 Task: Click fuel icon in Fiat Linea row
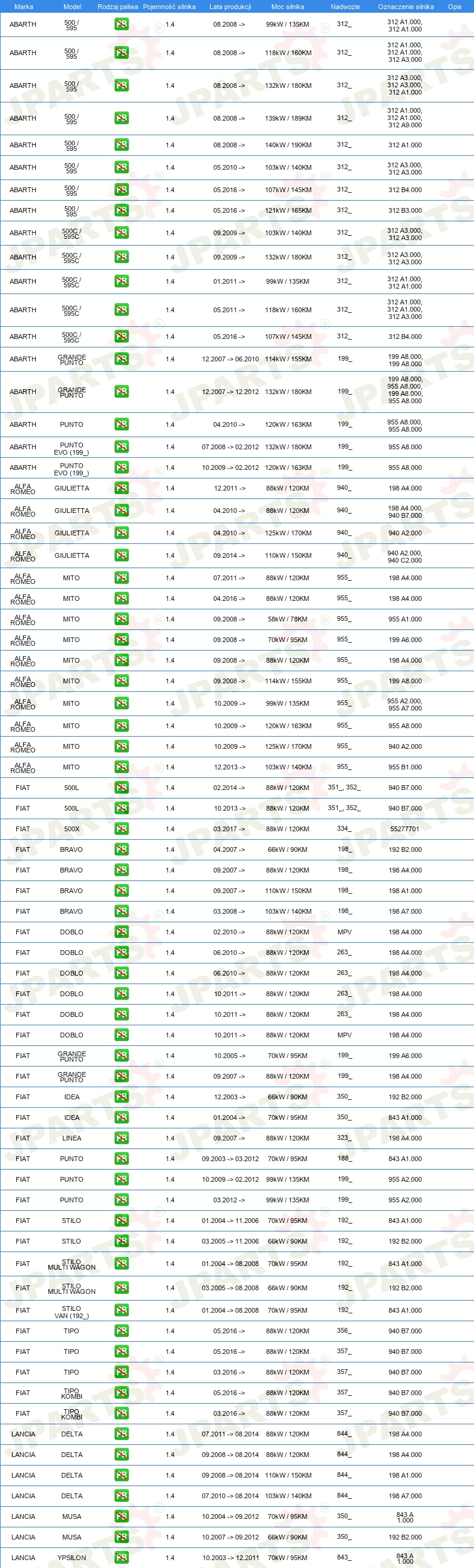[x=121, y=1138]
